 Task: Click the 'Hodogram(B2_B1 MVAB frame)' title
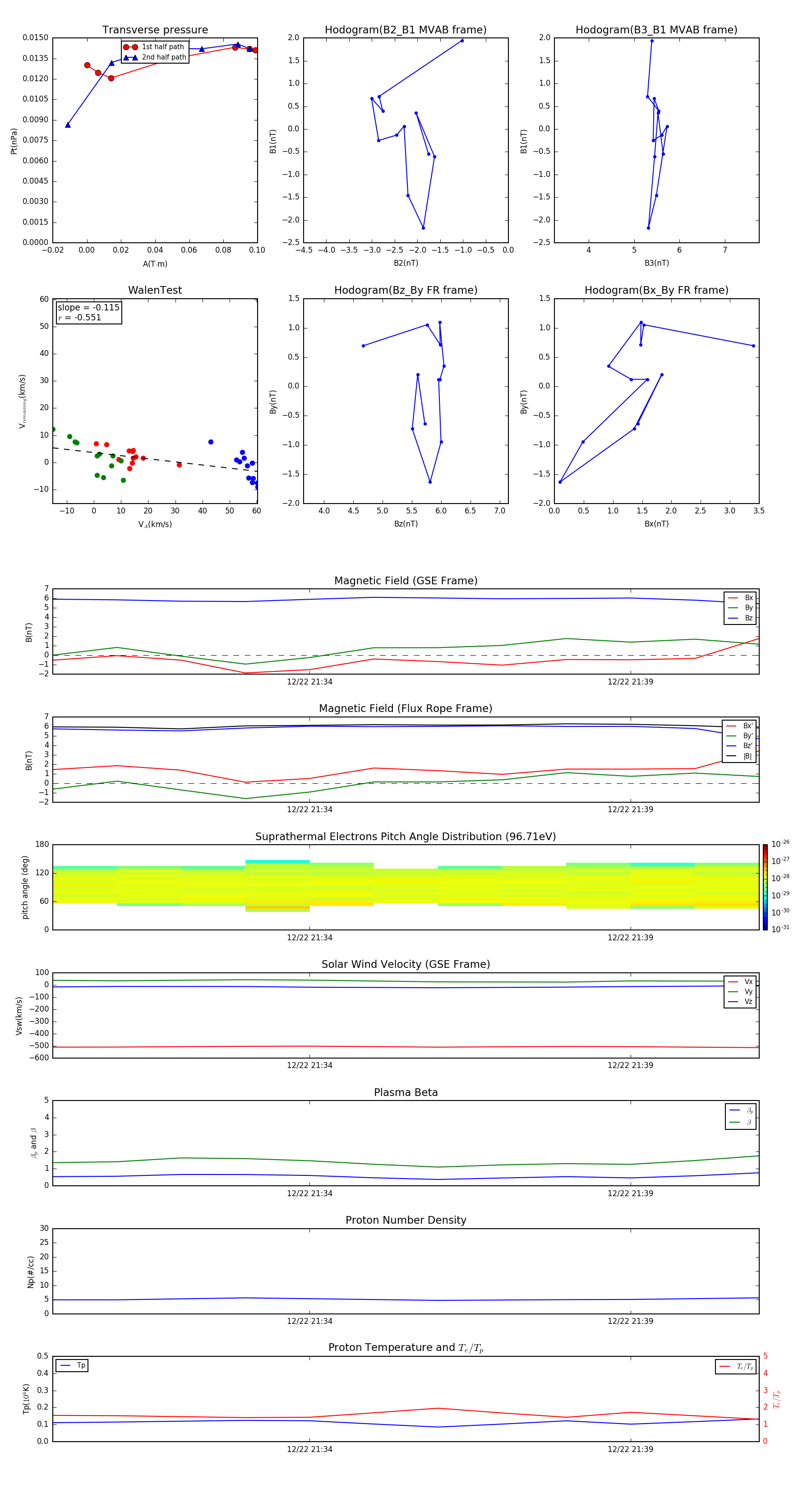pyautogui.click(x=406, y=30)
